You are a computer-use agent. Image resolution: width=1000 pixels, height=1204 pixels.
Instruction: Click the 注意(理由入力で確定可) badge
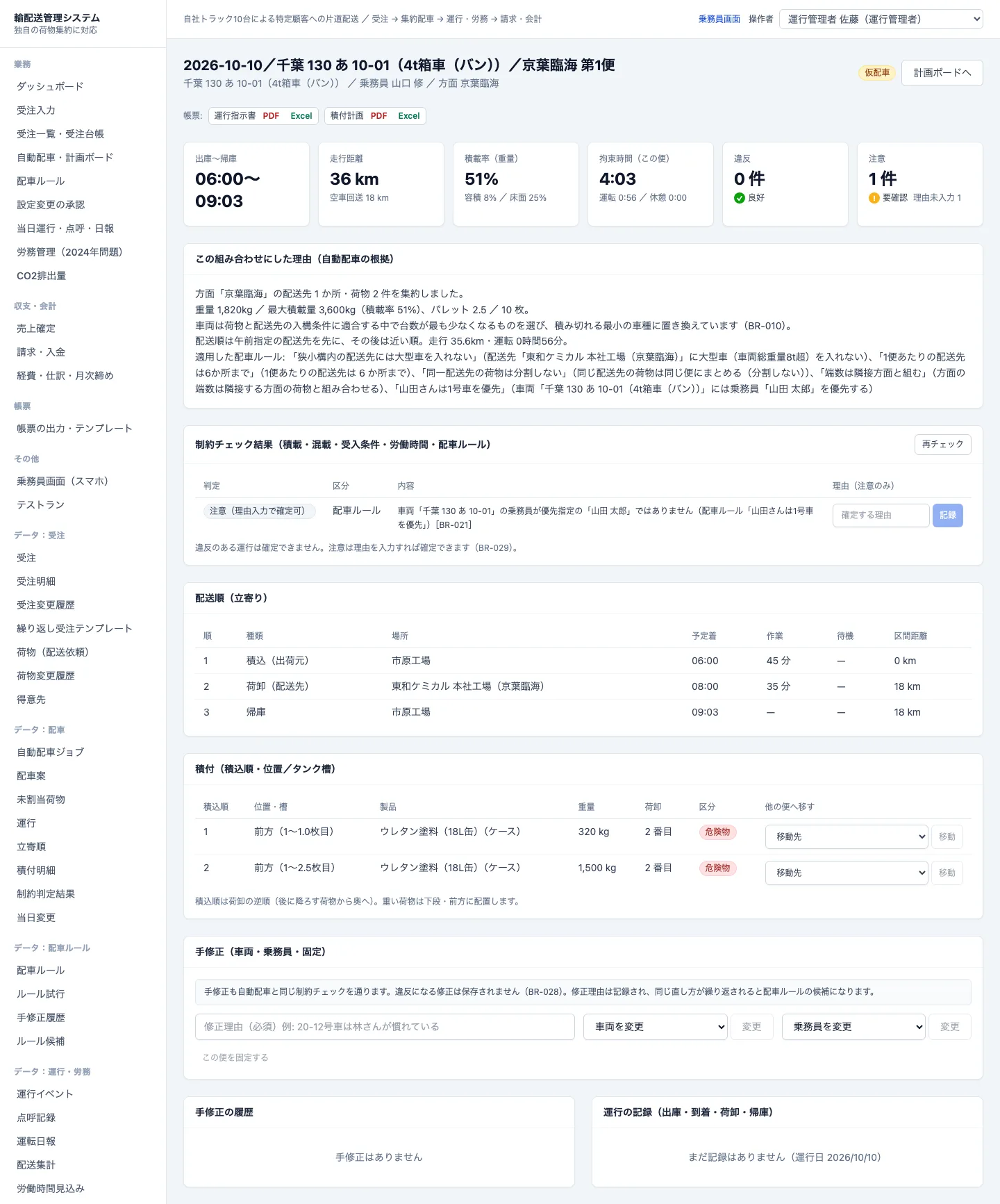[259, 511]
